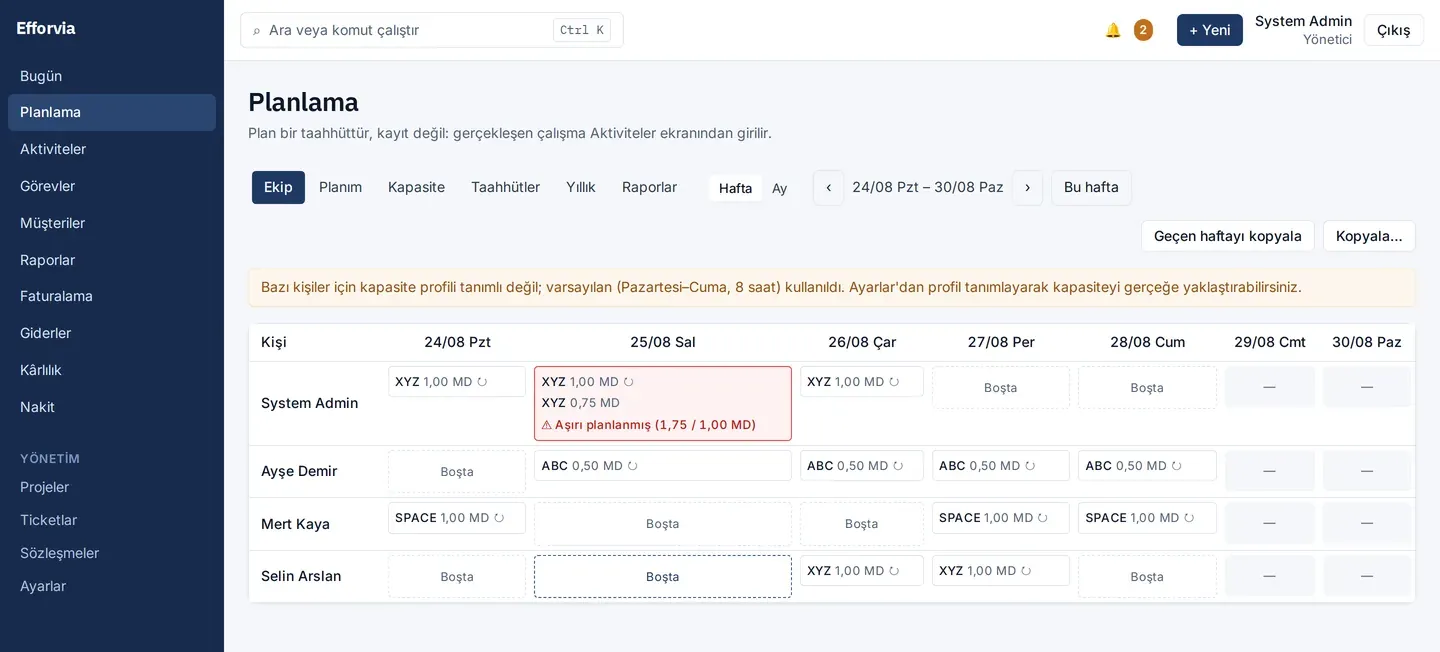
Task: Click the + Yeni button
Action: coord(1210,30)
